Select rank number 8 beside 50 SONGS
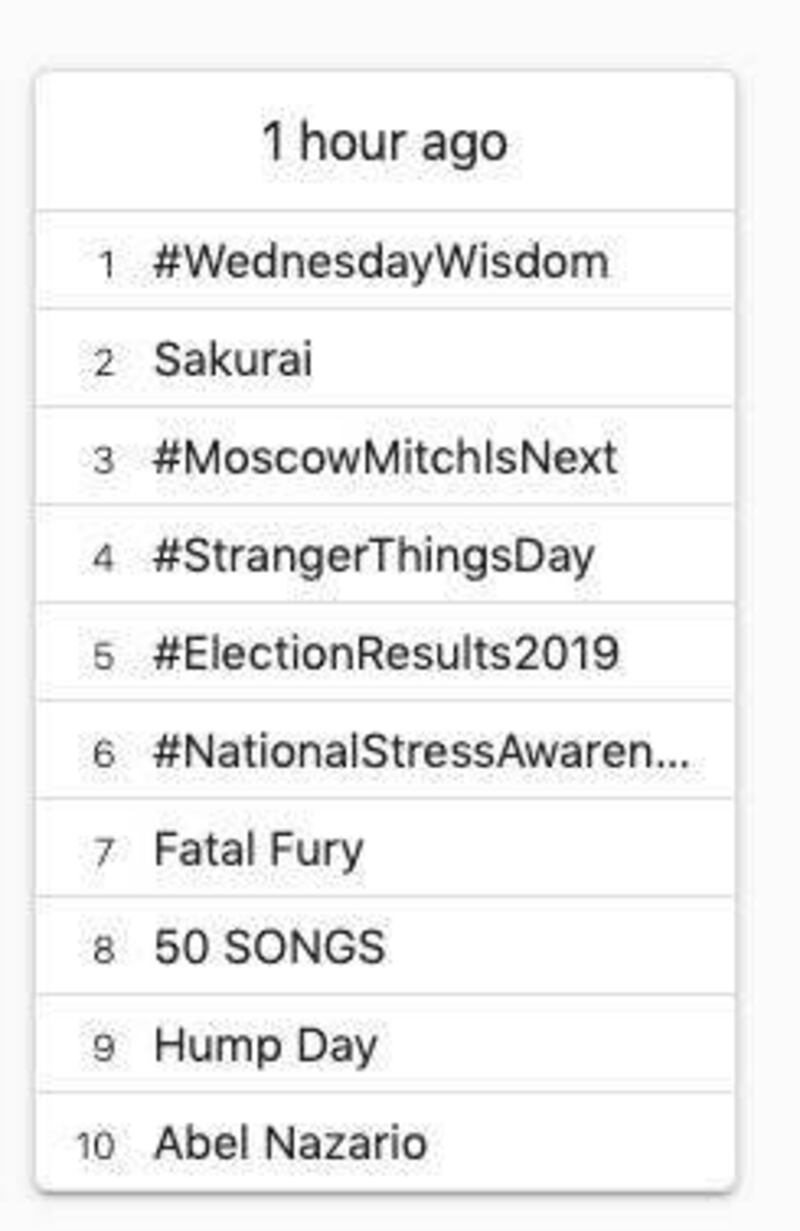 point(104,949)
